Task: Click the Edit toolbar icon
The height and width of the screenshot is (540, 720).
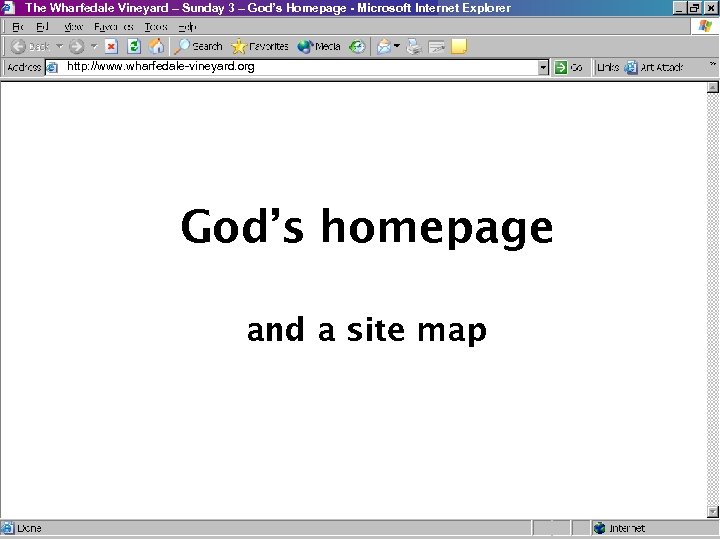Action: click(436, 46)
